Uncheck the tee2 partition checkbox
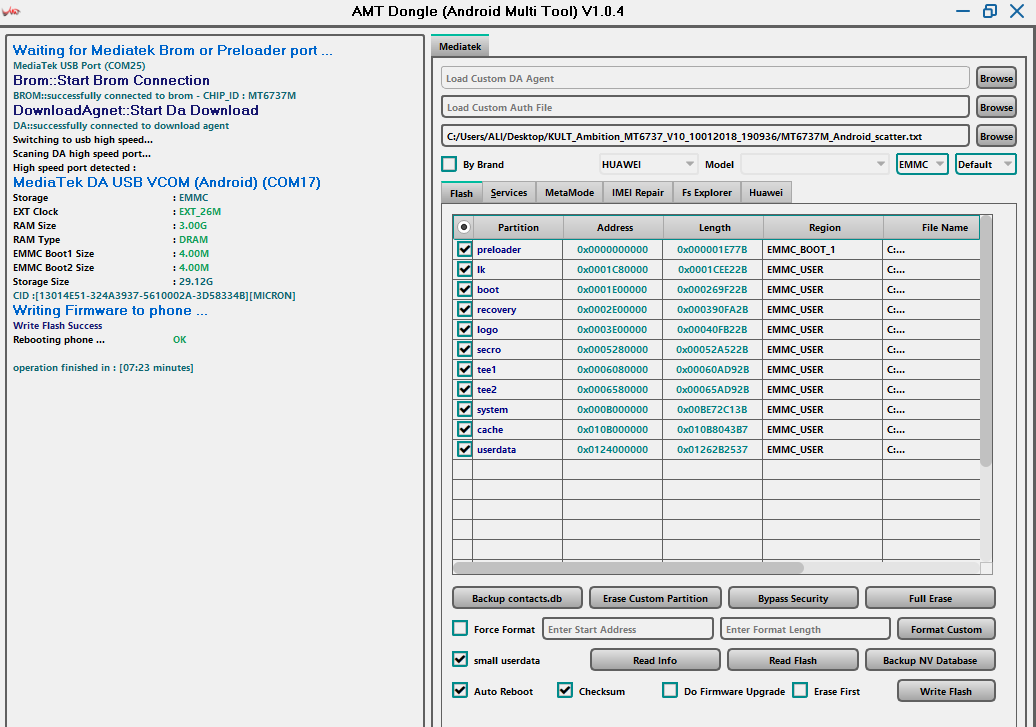 click(464, 389)
